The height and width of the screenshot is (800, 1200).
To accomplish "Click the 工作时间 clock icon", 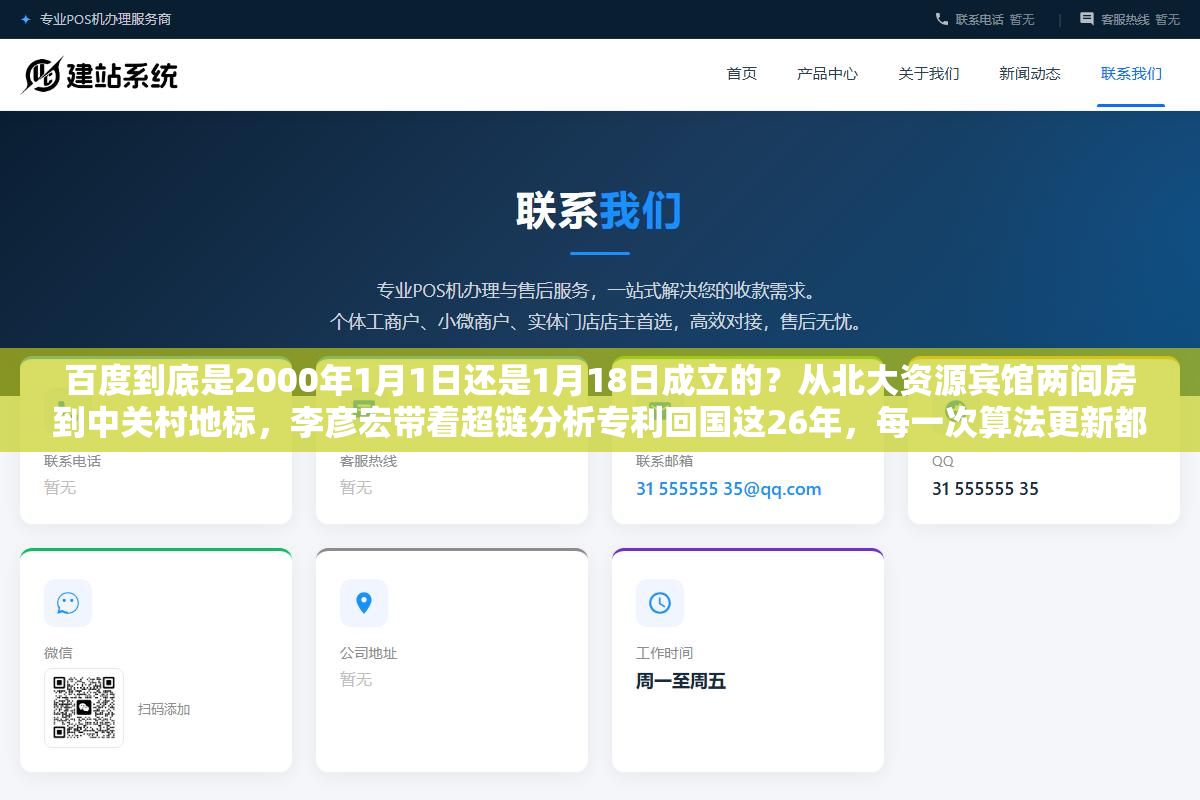I will pyautogui.click(x=660, y=603).
